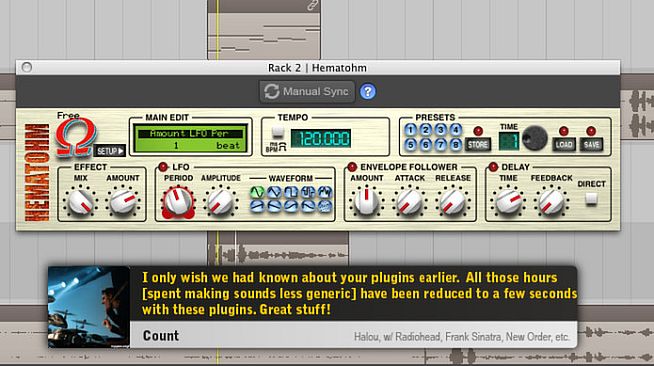This screenshot has height=366, width=654.
Task: Click the Delay FEEDBACK knob
Action: (x=551, y=202)
